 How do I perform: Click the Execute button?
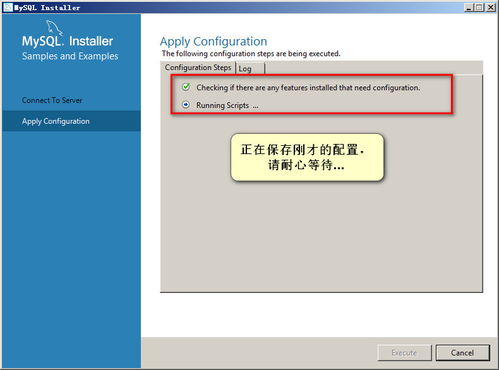pyautogui.click(x=404, y=353)
